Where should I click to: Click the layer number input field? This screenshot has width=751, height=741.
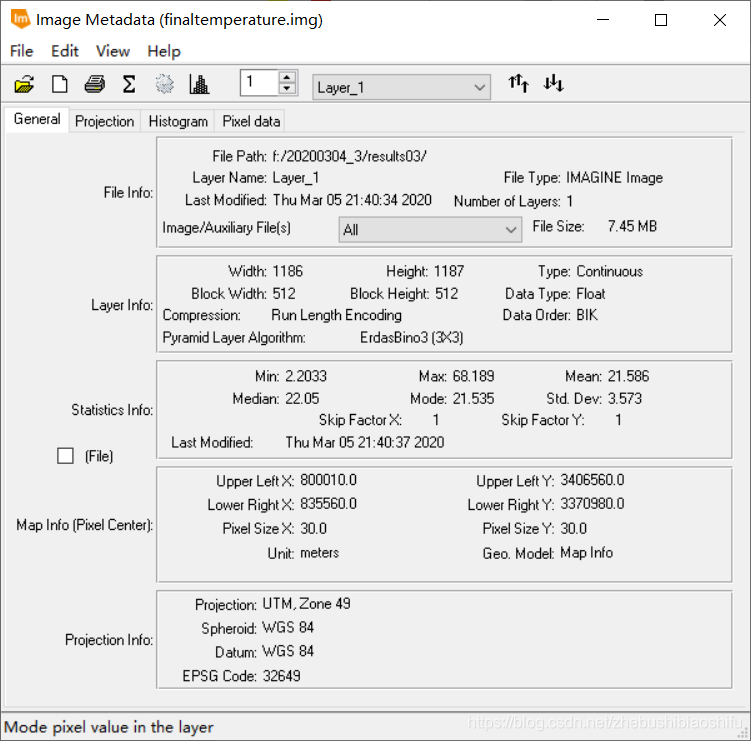(259, 83)
